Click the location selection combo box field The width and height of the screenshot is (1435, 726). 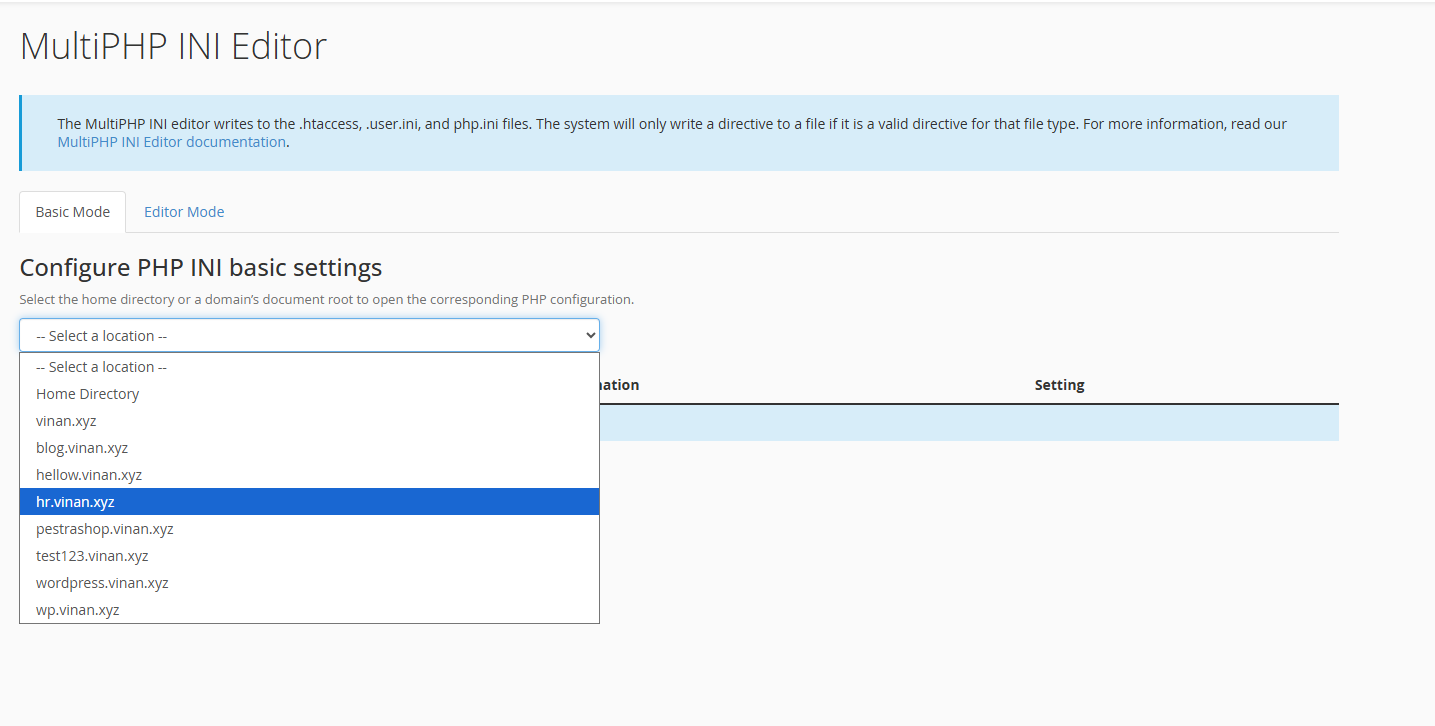point(309,334)
